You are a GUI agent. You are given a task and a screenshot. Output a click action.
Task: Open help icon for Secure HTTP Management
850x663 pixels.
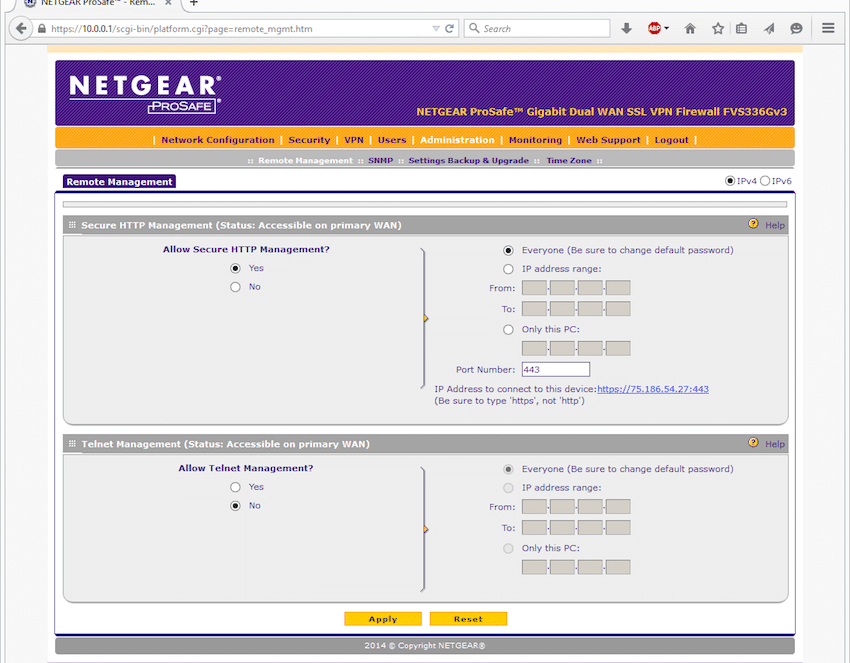pyautogui.click(x=753, y=223)
